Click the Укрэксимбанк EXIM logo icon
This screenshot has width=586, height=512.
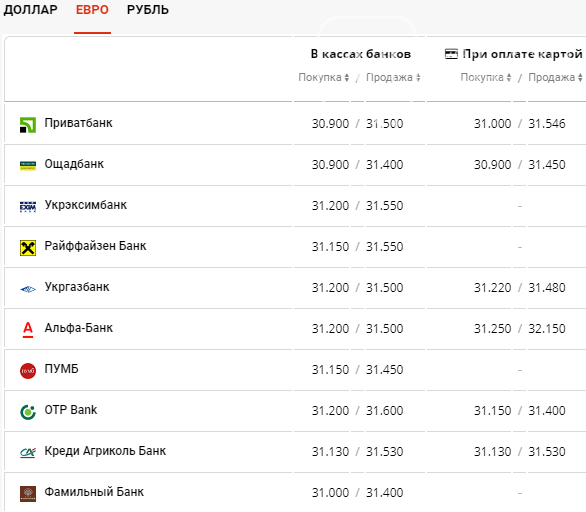coord(28,207)
